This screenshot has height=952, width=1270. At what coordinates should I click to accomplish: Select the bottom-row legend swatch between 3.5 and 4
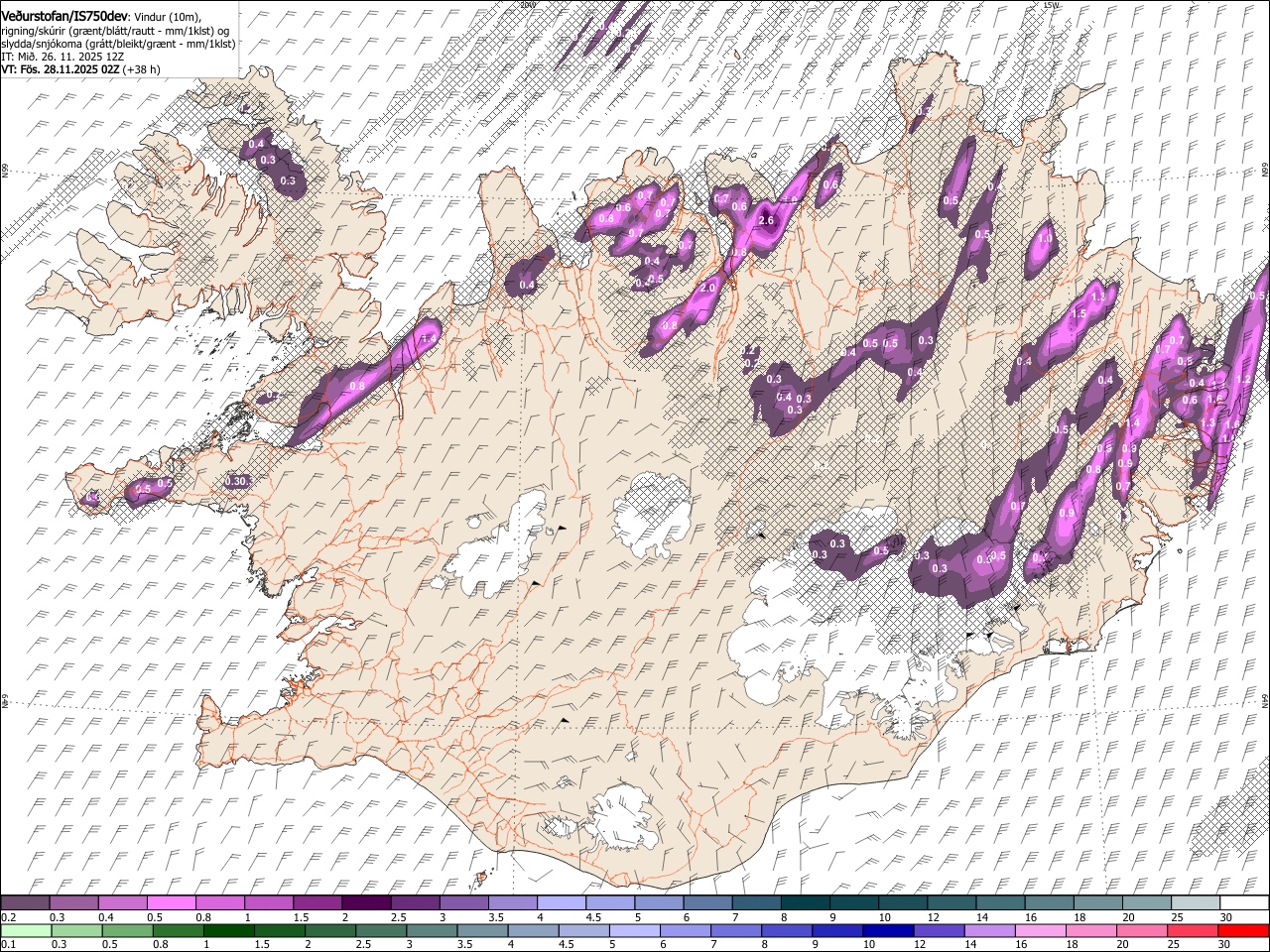482,930
